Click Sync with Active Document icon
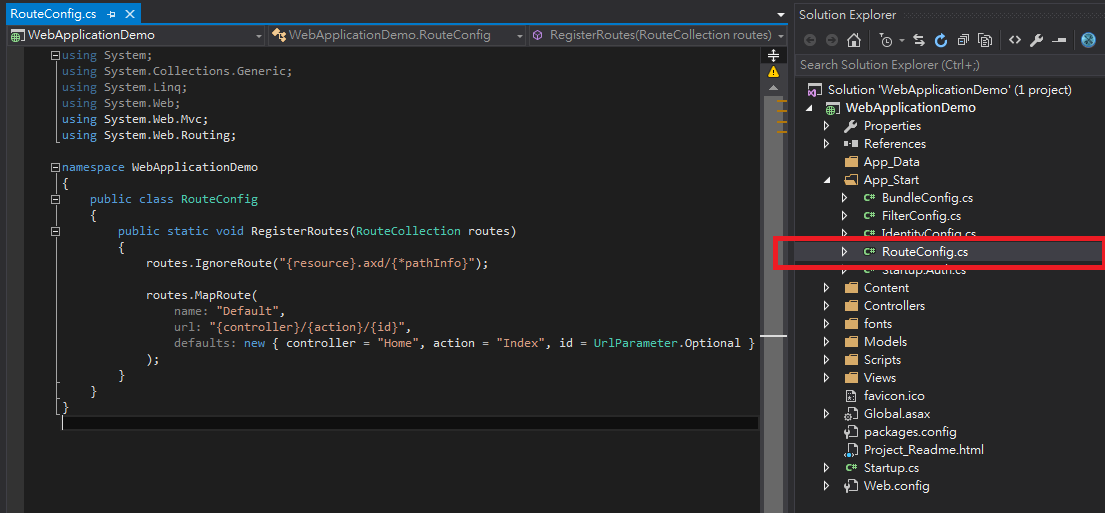The width and height of the screenshot is (1105, 513). coord(919,40)
